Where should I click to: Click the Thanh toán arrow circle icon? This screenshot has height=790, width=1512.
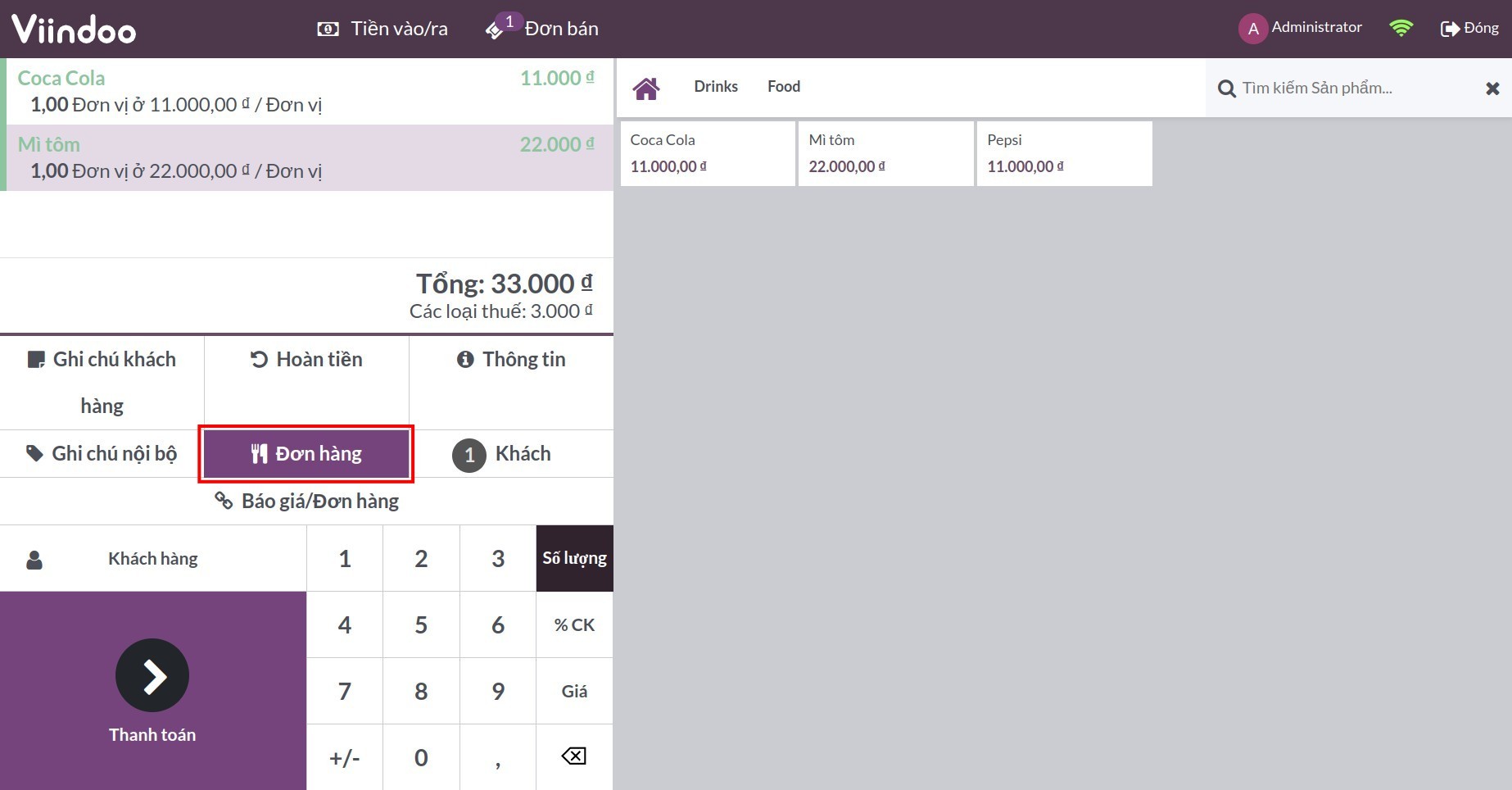pos(152,675)
